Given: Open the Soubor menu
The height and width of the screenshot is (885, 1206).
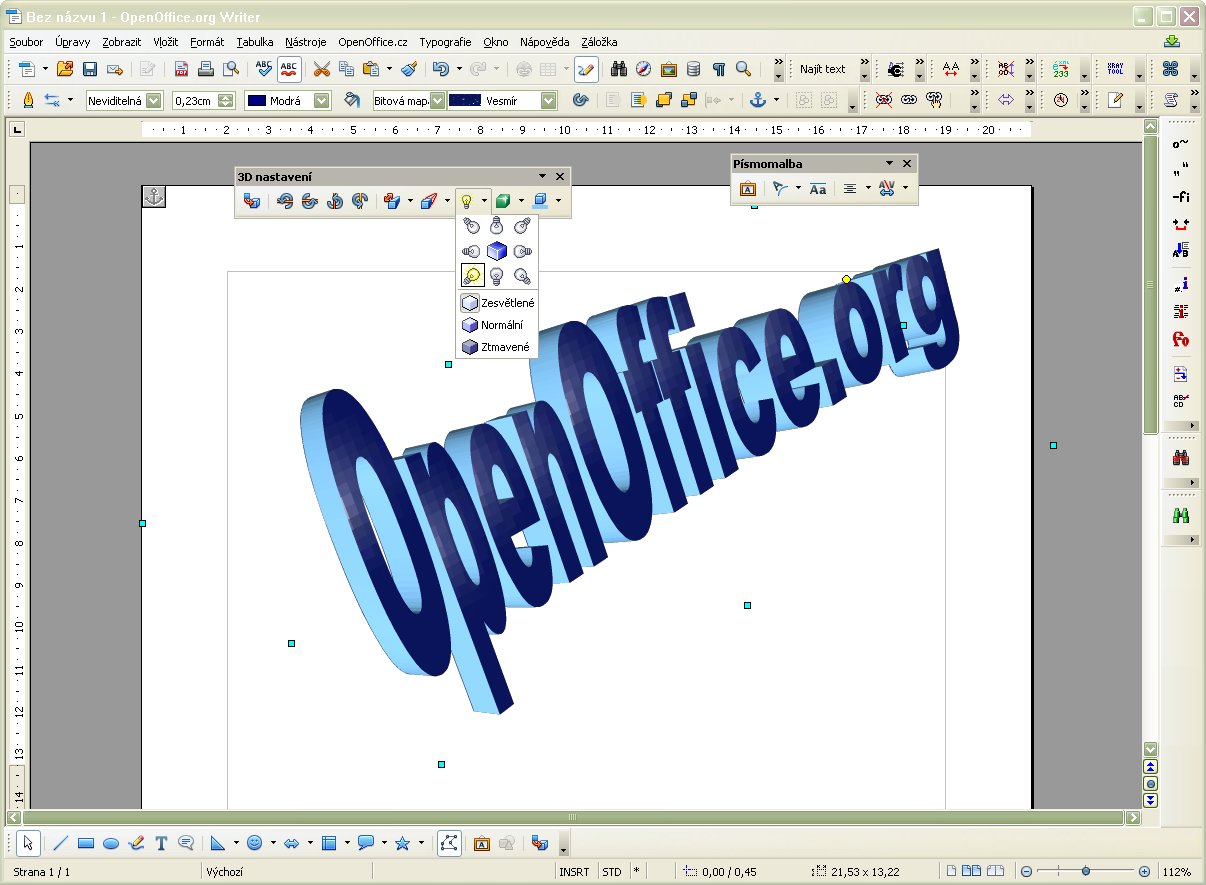Looking at the screenshot, I should [x=27, y=42].
